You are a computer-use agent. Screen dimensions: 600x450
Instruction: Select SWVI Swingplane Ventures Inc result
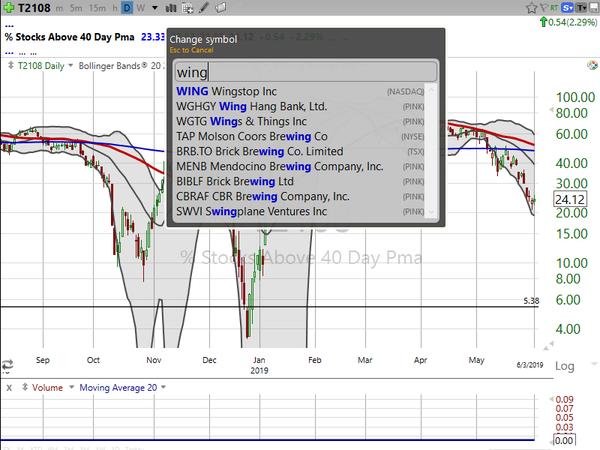(x=300, y=211)
